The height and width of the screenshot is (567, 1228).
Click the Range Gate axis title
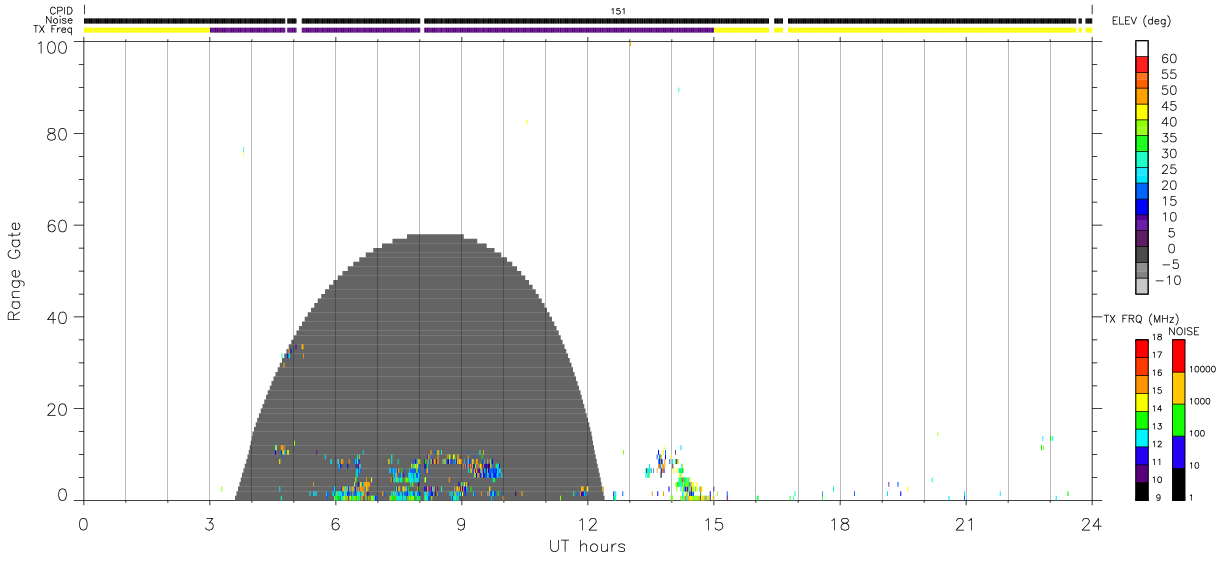click(x=15, y=271)
